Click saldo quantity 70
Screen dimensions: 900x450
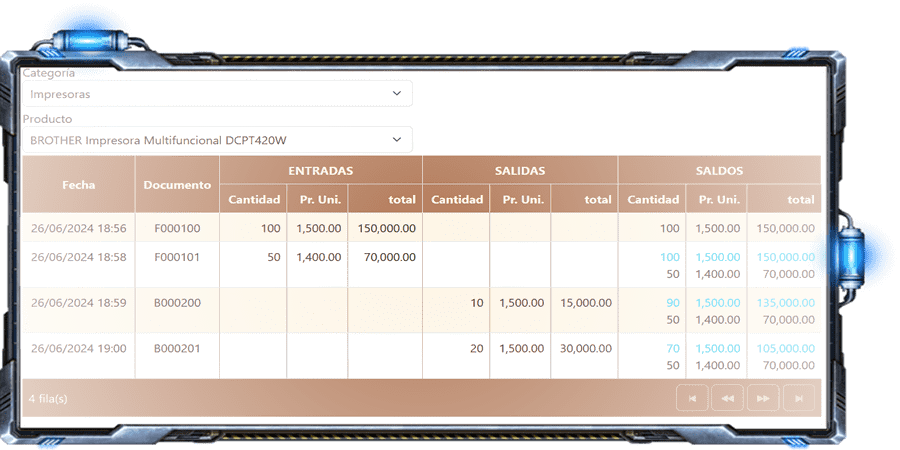(x=673, y=348)
